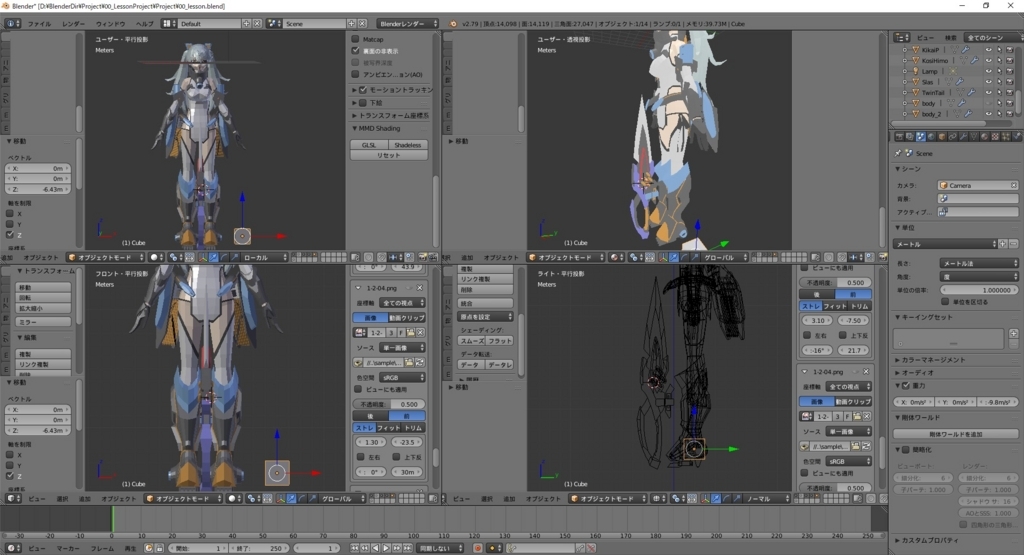Click the リセット button in MMD Shading
Viewport: 1024px width, 555px height.
[389, 155]
